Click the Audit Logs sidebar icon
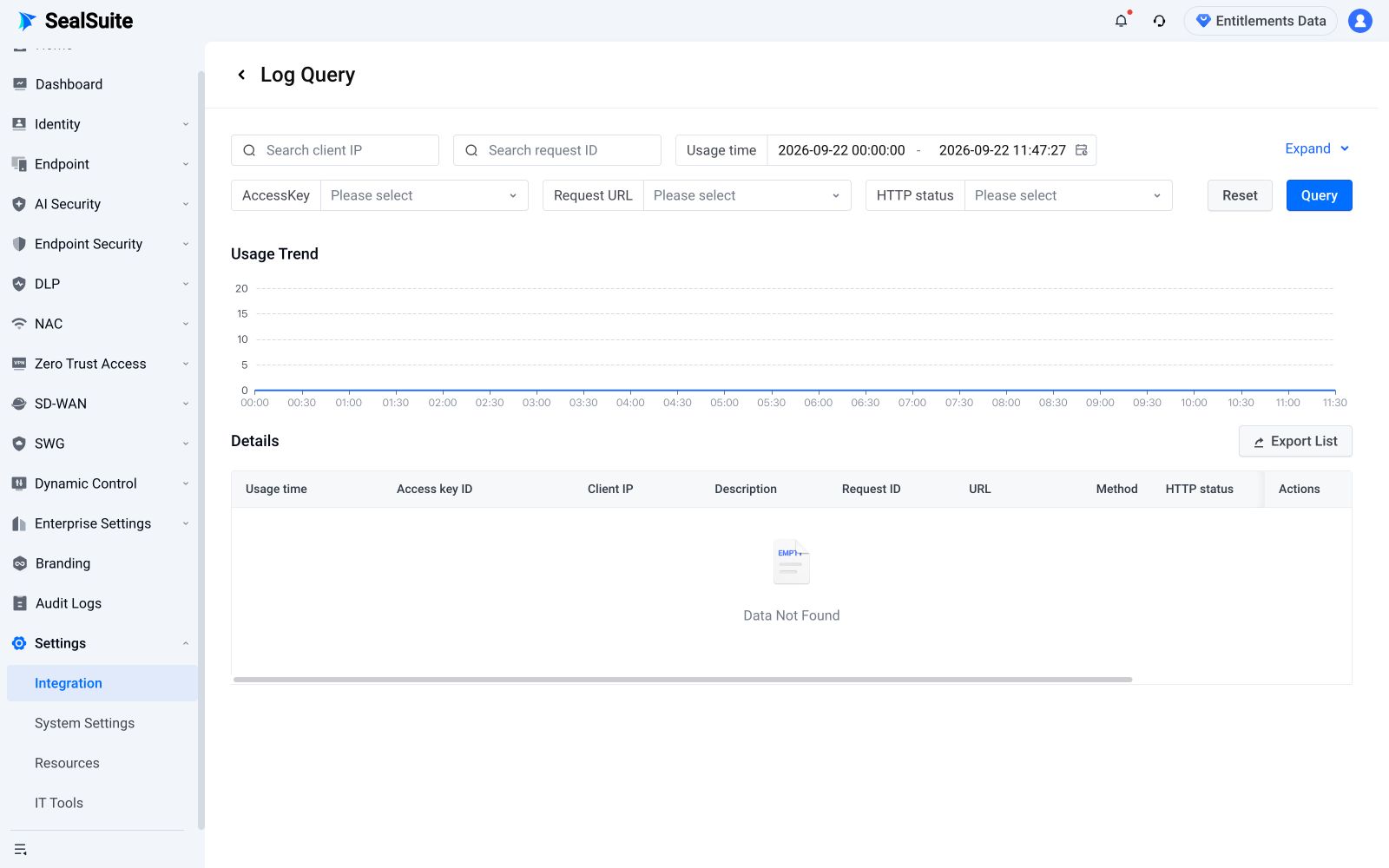This screenshot has height=868, width=1389. point(20,603)
